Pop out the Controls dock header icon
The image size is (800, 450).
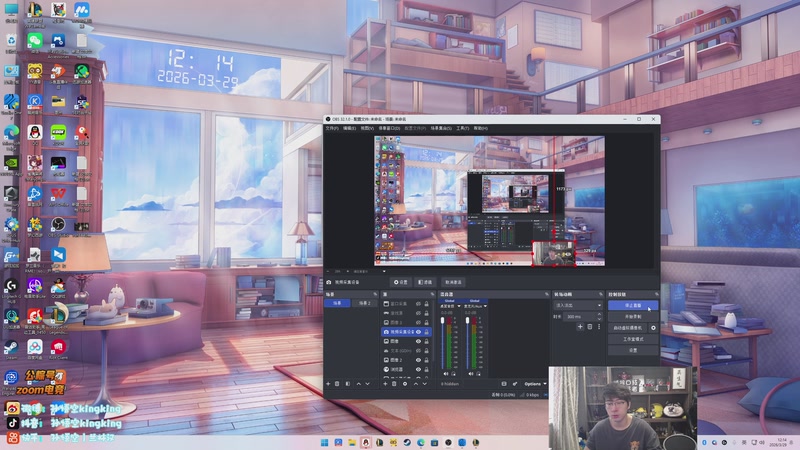[656, 294]
